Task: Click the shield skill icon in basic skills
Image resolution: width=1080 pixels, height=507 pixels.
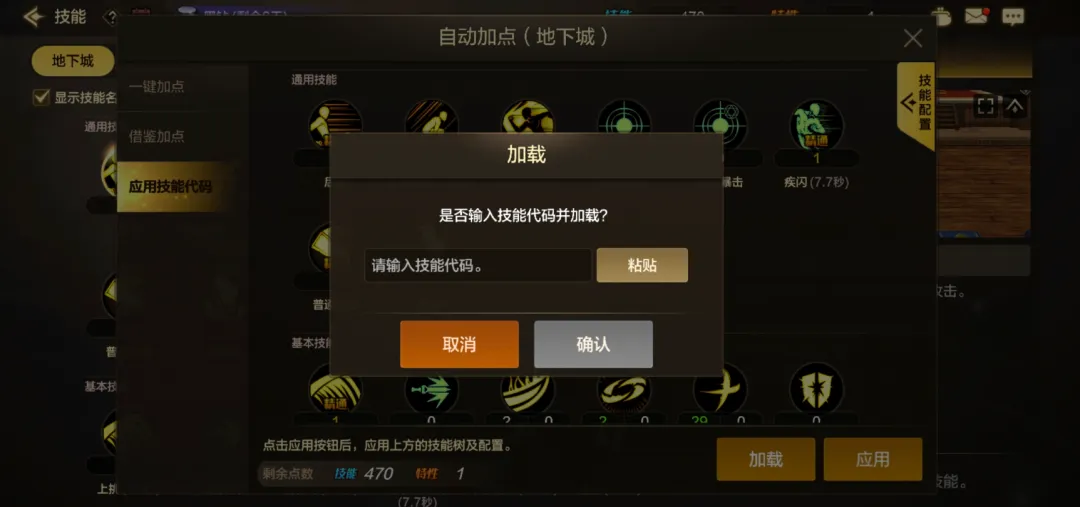Action: [816, 389]
